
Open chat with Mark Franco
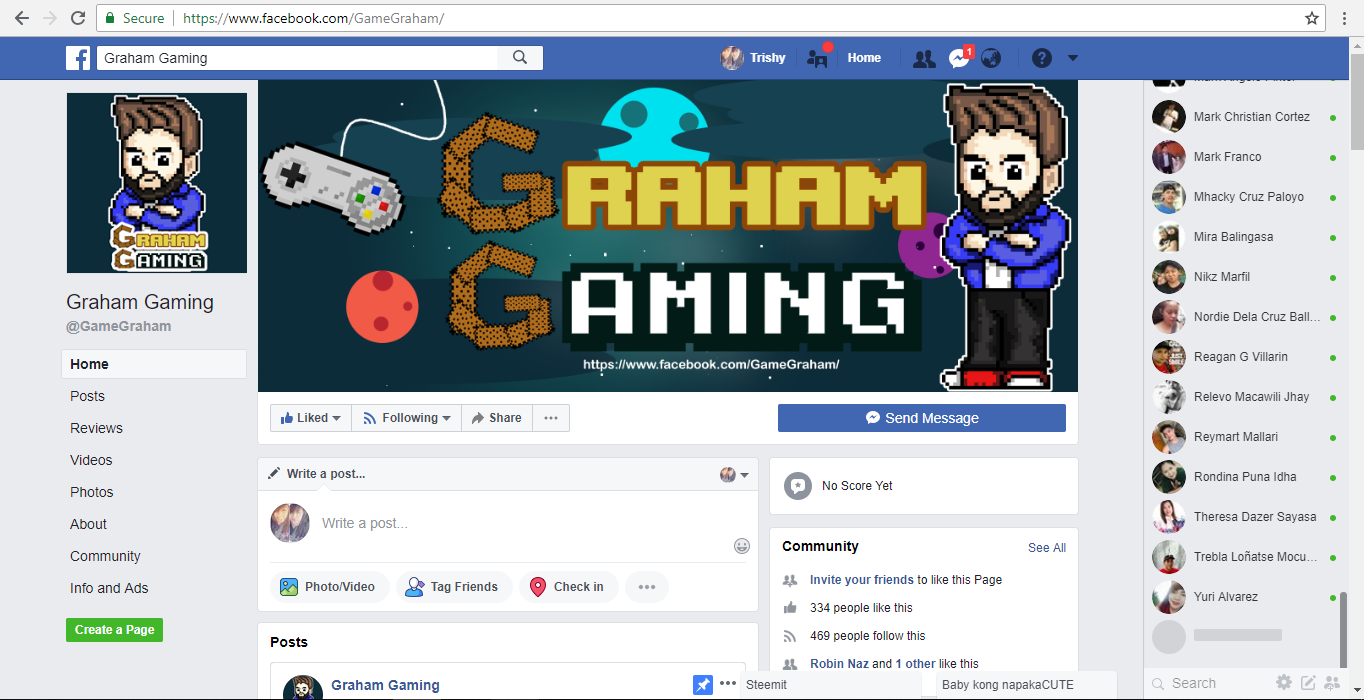(1244, 157)
